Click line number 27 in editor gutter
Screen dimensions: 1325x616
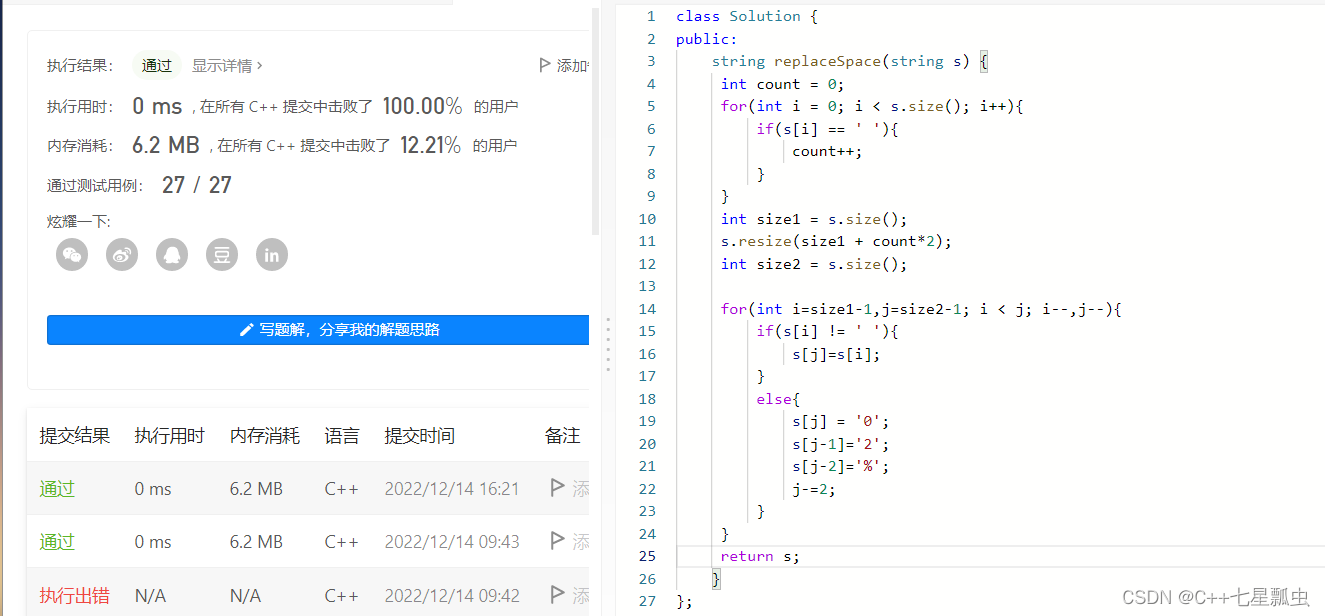[x=647, y=601]
